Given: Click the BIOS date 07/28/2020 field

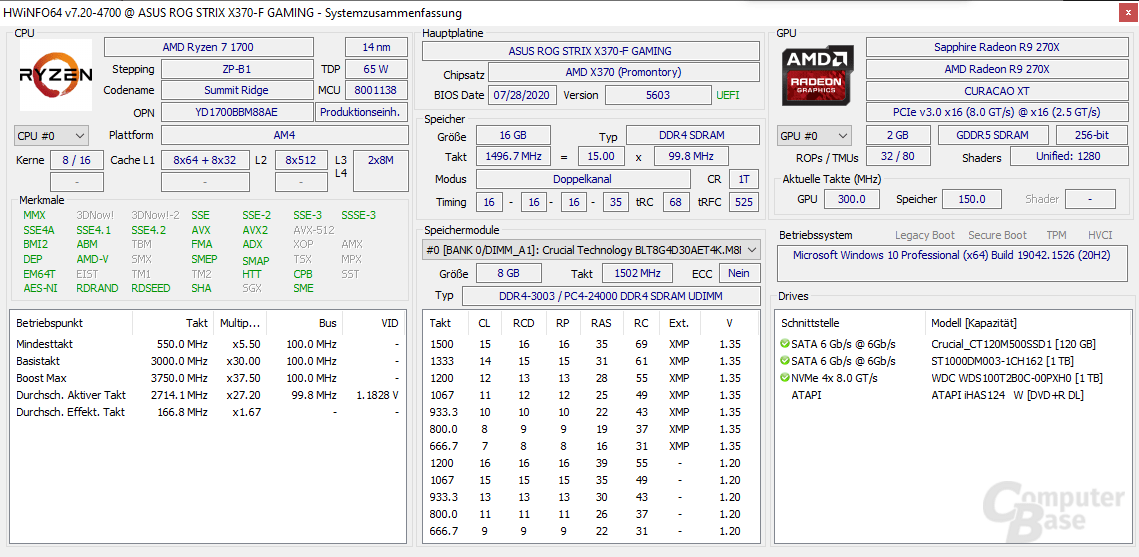Looking at the screenshot, I should (x=524, y=95).
